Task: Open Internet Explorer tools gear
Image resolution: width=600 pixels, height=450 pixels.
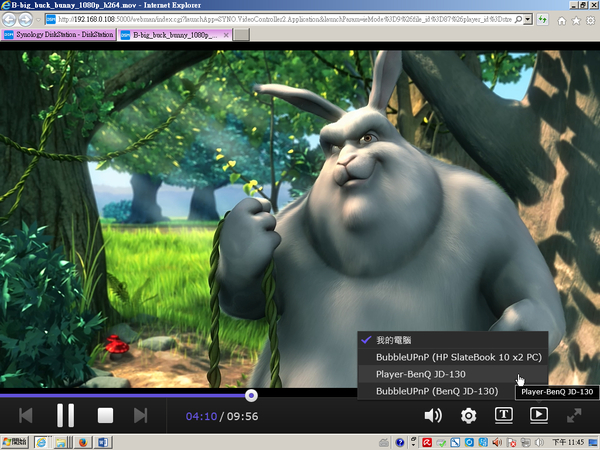Action: coord(590,21)
